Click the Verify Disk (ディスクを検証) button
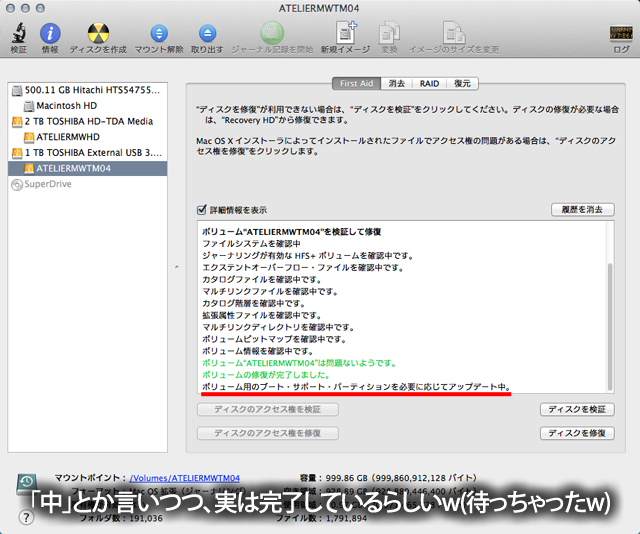 pos(577,409)
